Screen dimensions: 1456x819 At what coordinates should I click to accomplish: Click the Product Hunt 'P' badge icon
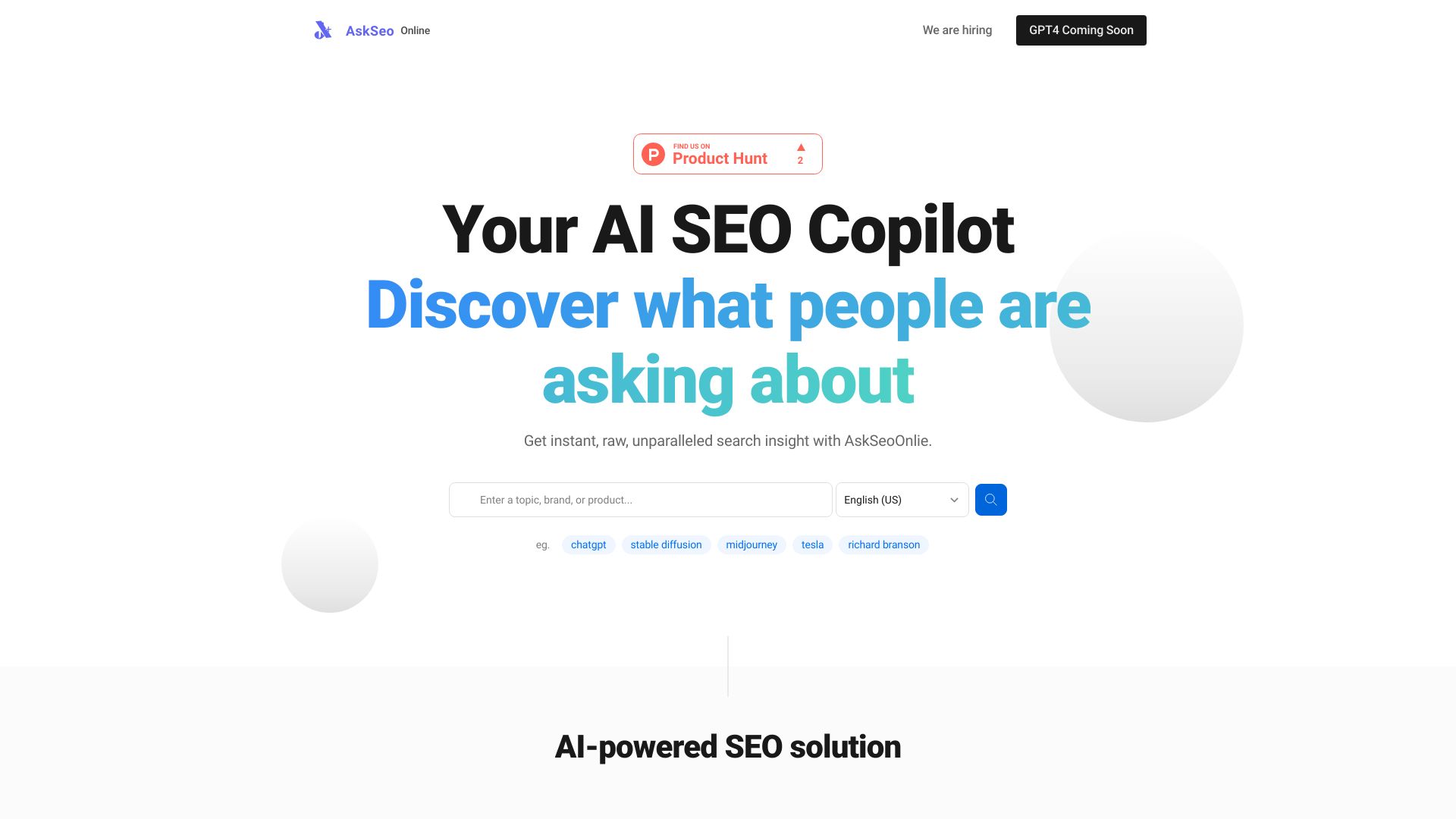tap(654, 153)
